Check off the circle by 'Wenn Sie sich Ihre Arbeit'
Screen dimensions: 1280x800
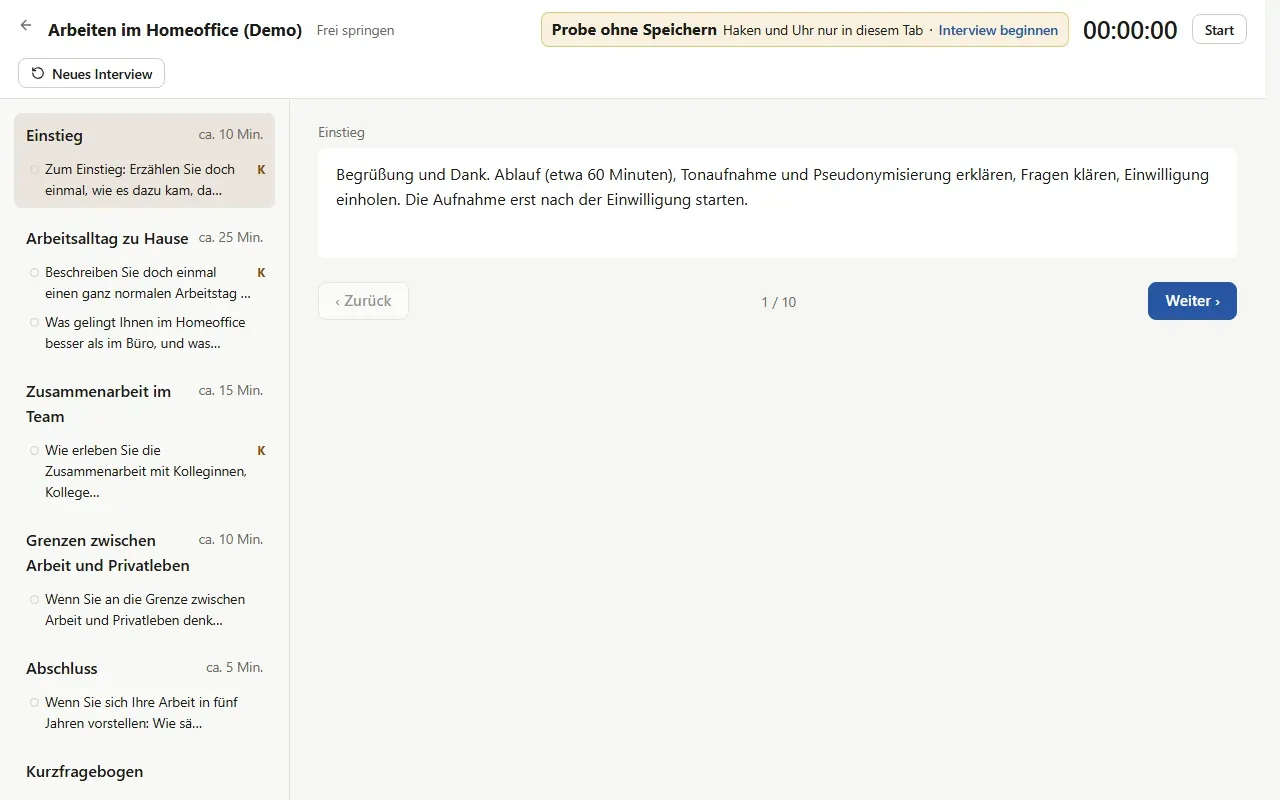tap(34, 702)
